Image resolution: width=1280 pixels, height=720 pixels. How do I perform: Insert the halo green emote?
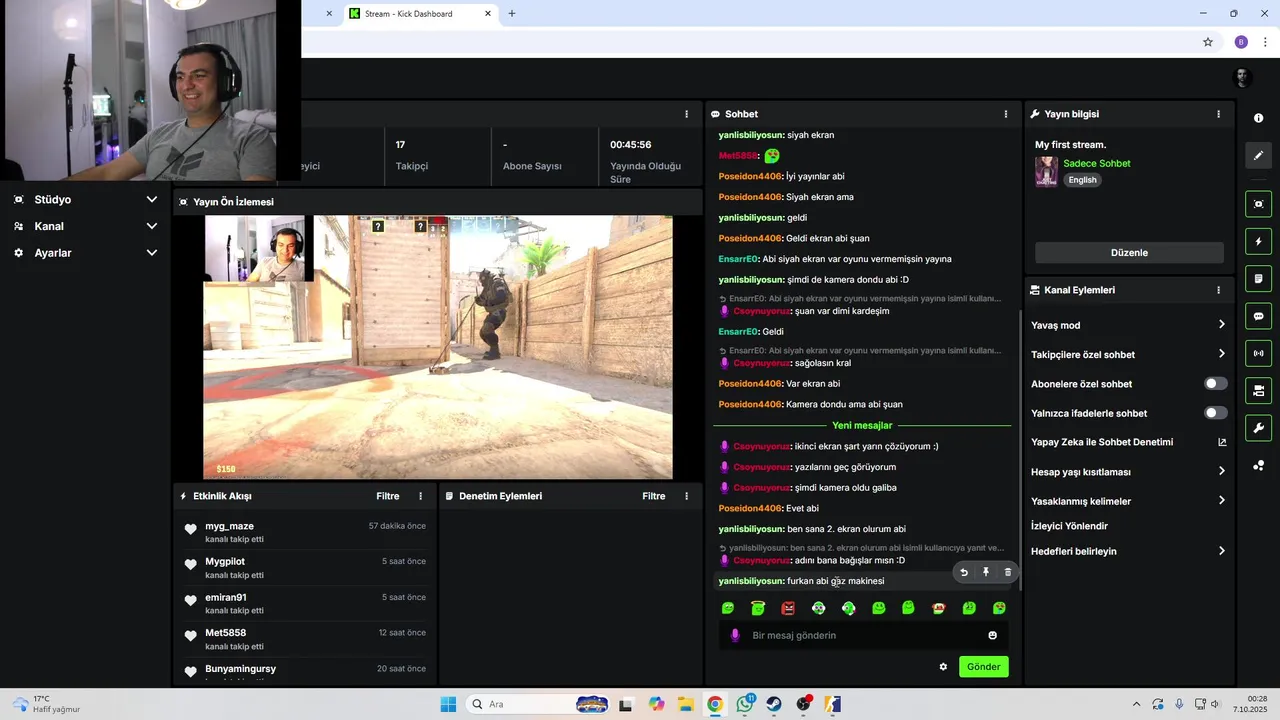758,608
